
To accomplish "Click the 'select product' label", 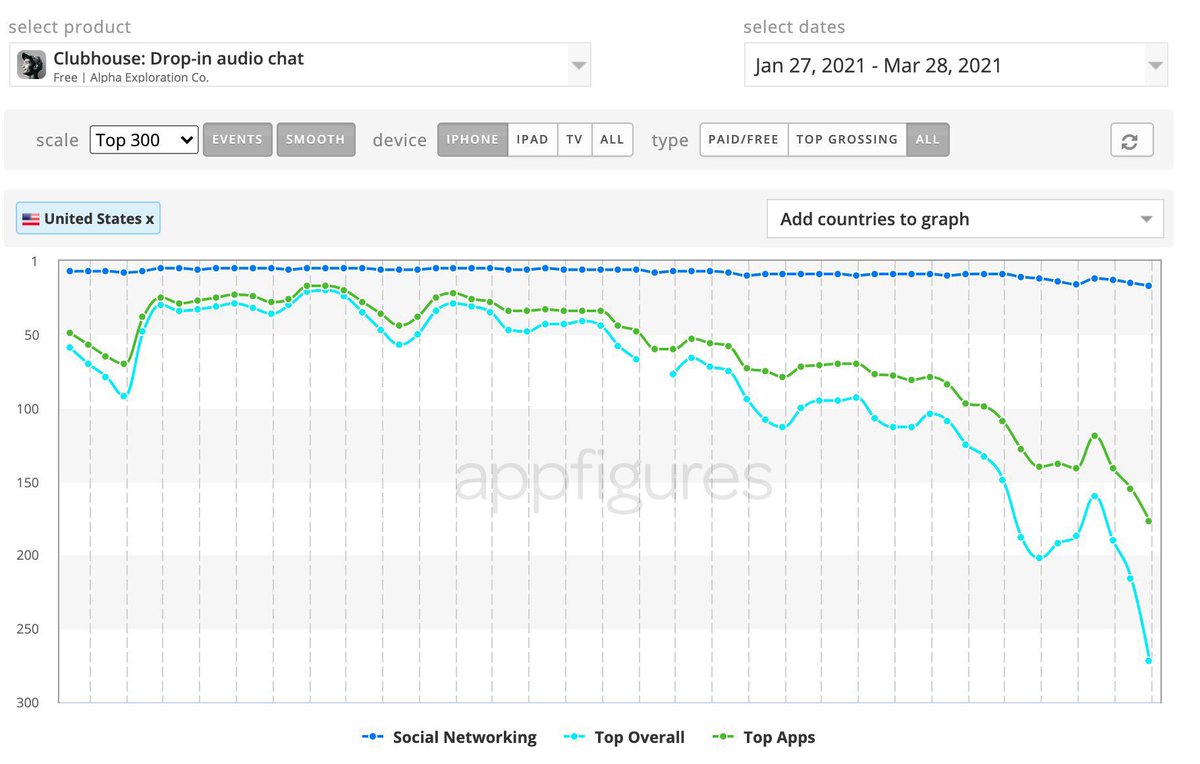I will [x=69, y=27].
